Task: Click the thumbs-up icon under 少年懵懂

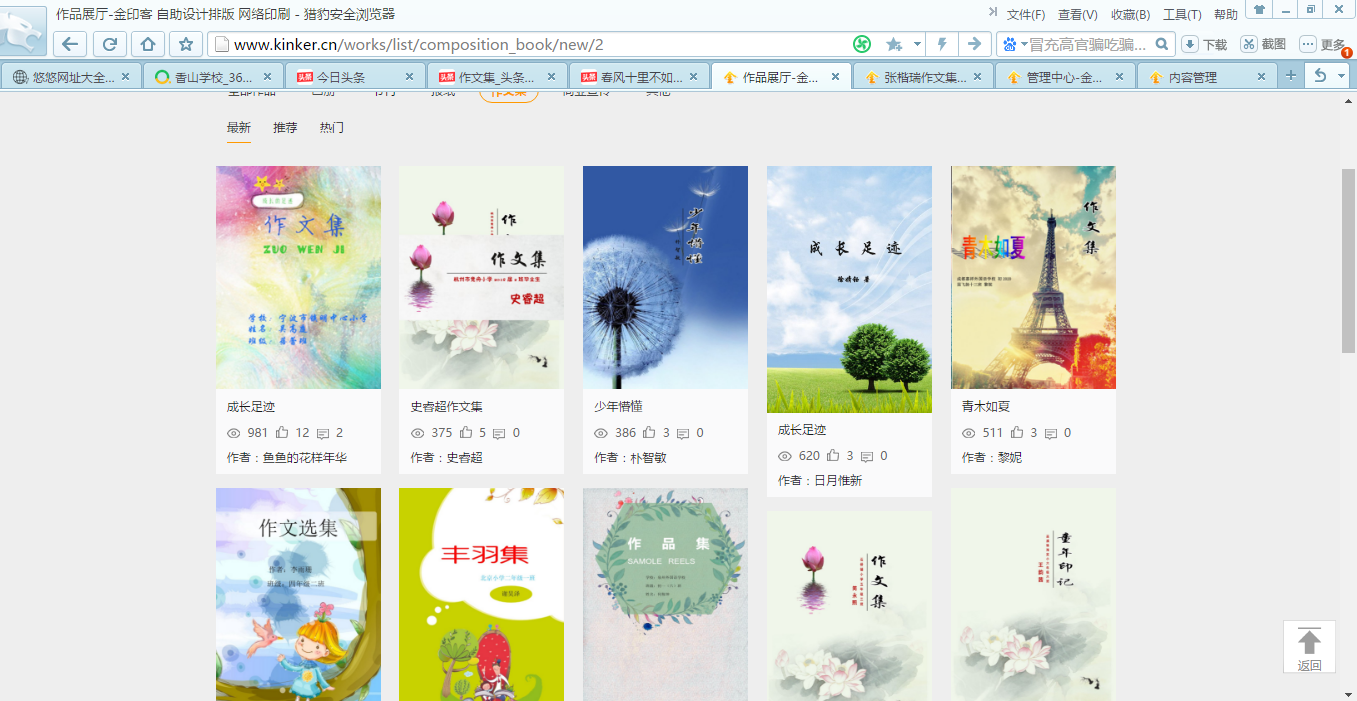Action: click(x=650, y=433)
